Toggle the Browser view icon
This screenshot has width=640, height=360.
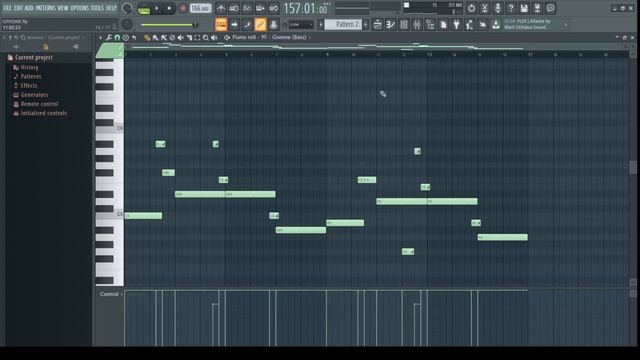(x=430, y=24)
